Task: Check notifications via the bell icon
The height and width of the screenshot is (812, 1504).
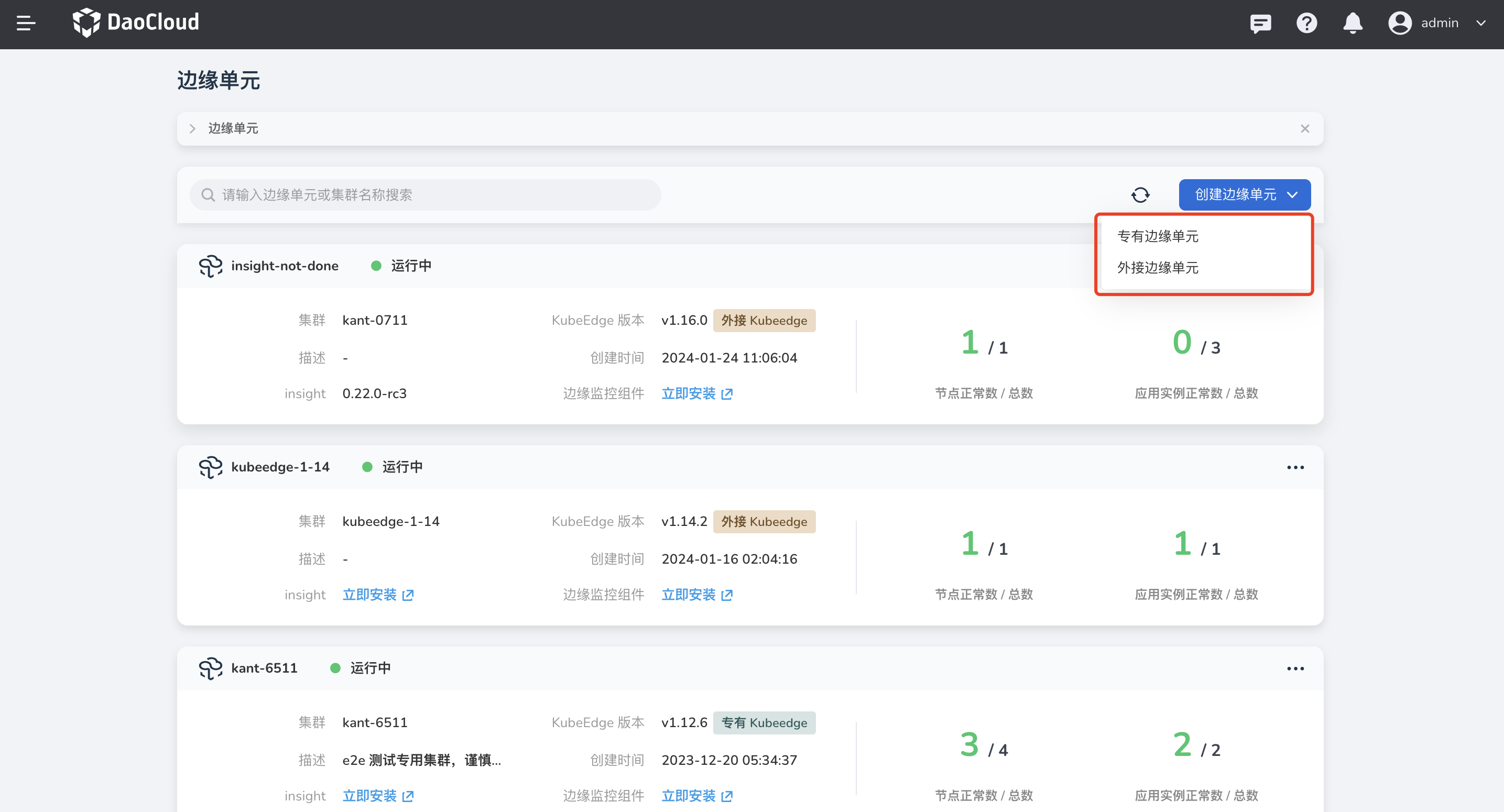Action: pos(1353,24)
